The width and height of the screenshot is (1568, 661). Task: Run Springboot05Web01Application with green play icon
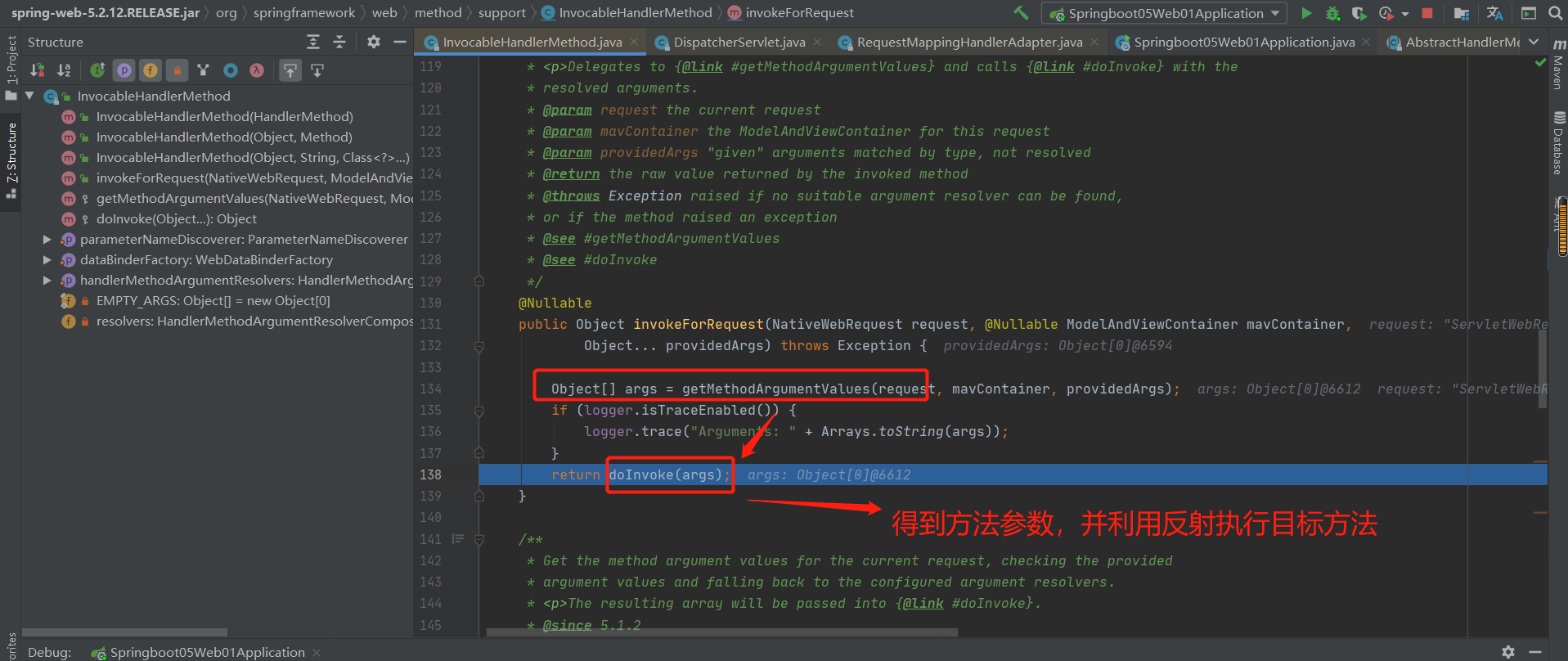[1306, 13]
